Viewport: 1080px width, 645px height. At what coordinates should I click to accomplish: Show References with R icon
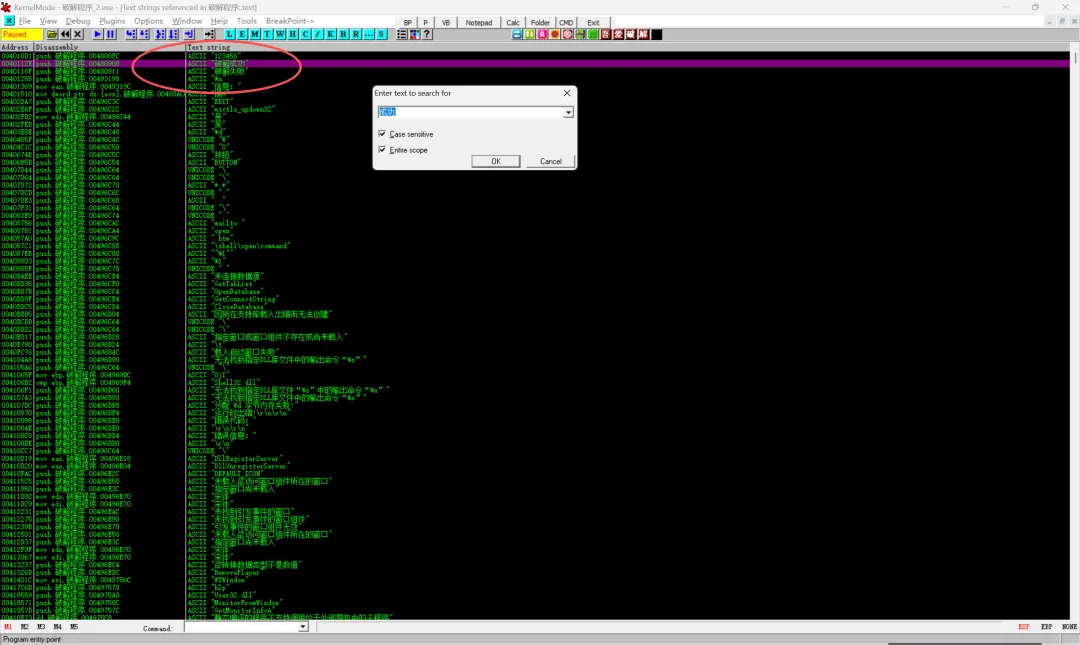pyautogui.click(x=356, y=34)
